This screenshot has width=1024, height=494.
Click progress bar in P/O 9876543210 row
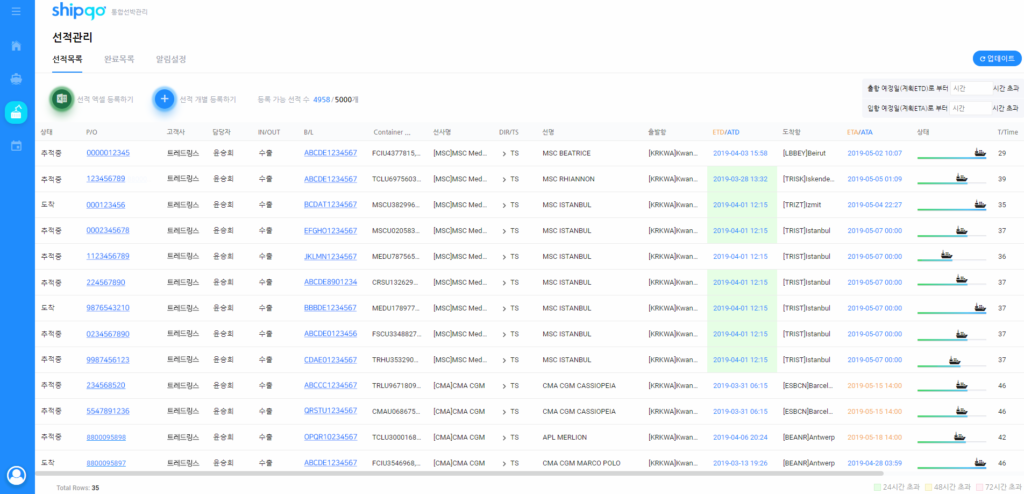952,313
